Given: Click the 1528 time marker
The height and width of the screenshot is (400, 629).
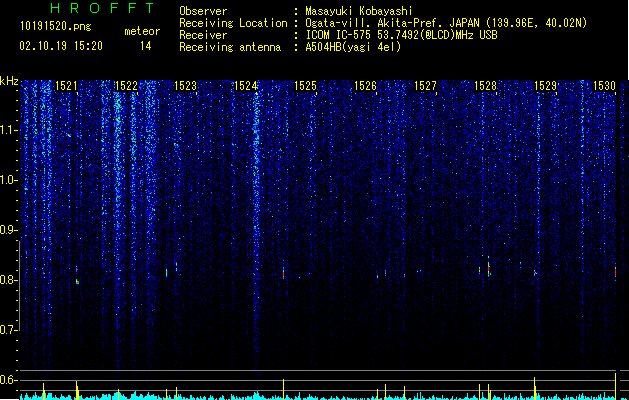Looking at the screenshot, I should click(485, 86).
